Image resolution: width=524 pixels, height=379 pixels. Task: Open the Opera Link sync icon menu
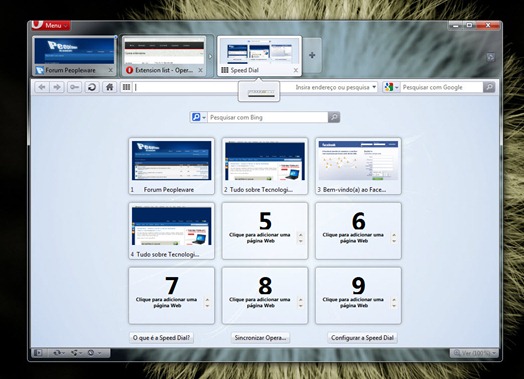tap(59, 353)
